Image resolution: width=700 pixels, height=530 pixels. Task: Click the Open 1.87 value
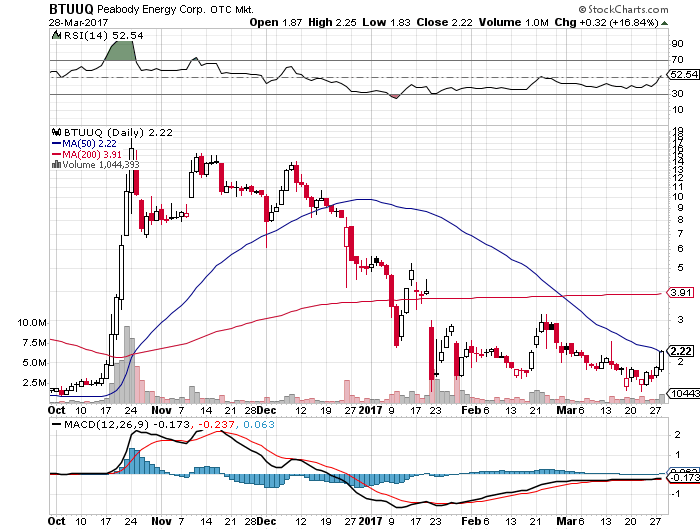pyautogui.click(x=276, y=22)
